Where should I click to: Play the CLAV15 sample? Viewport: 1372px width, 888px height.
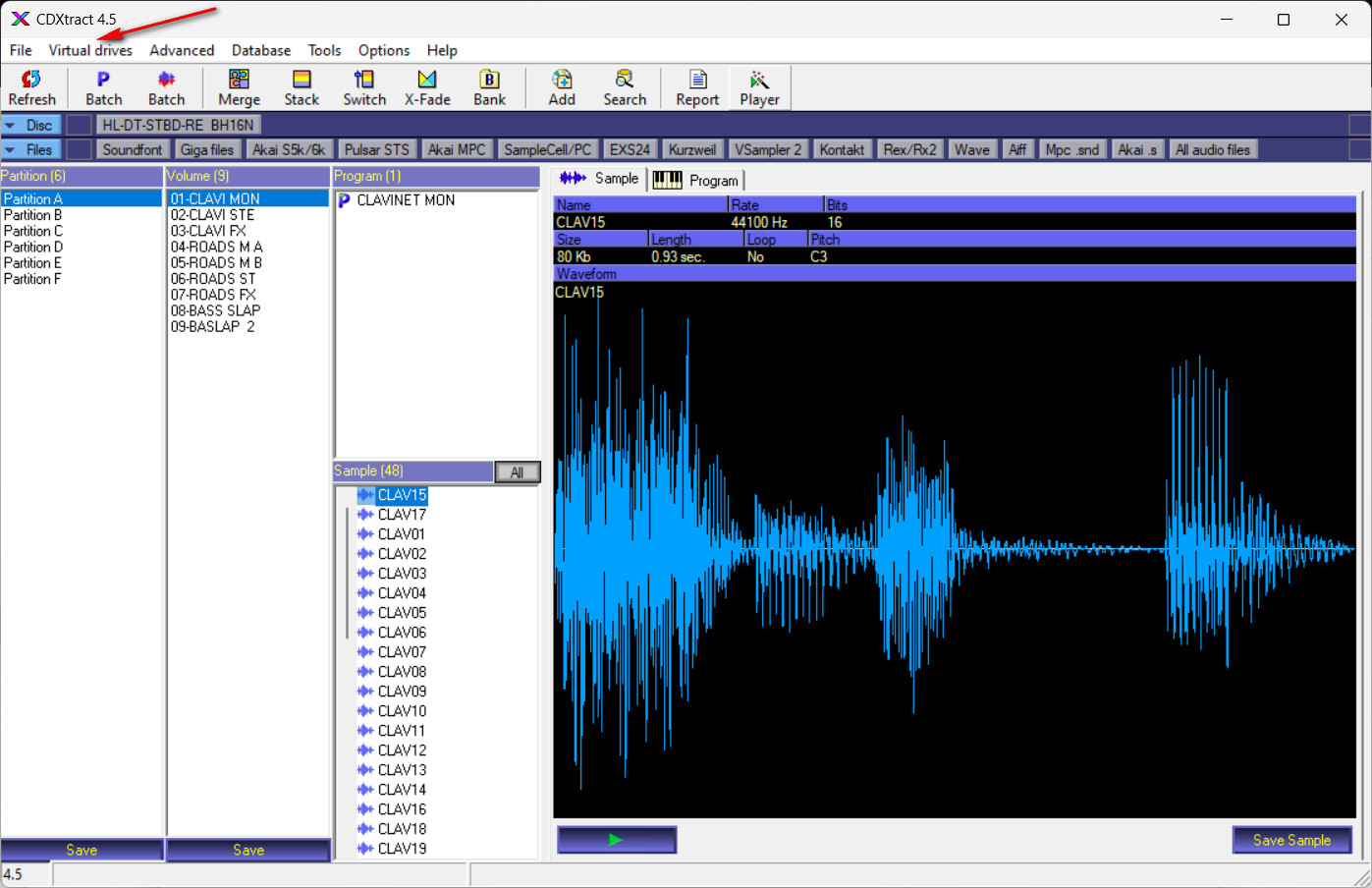click(617, 840)
